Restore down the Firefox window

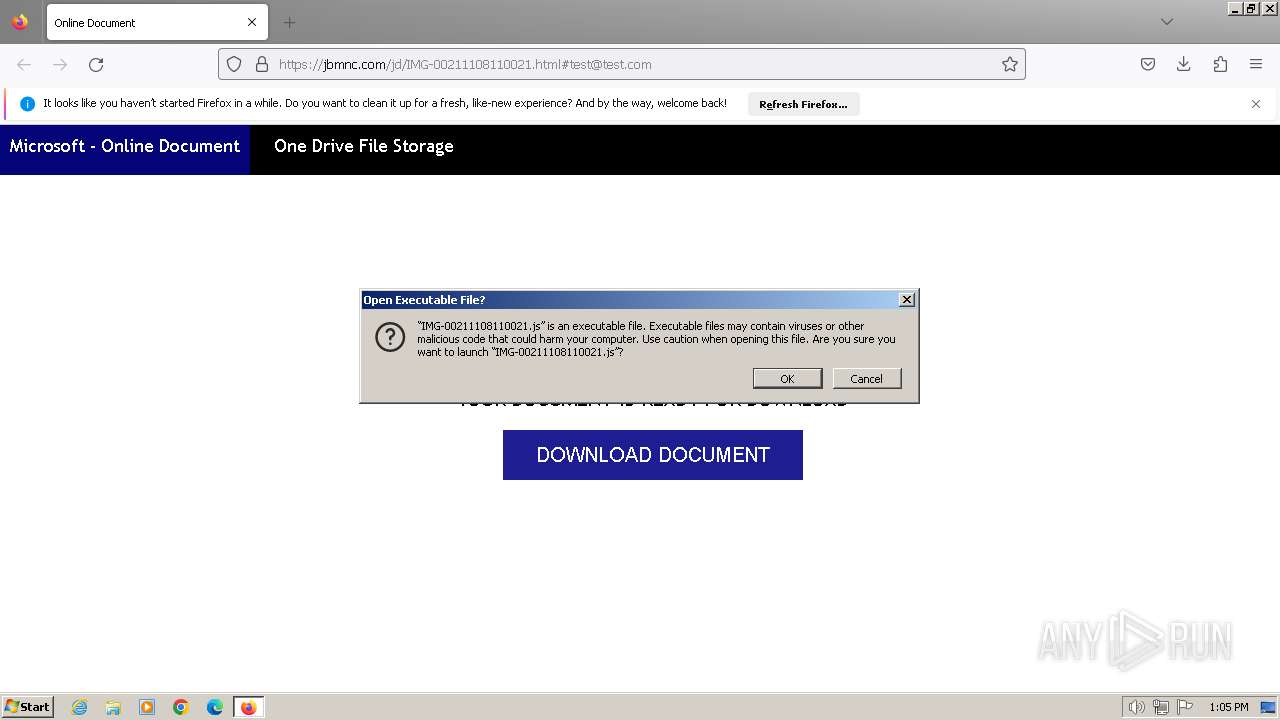pyautogui.click(x=1251, y=8)
